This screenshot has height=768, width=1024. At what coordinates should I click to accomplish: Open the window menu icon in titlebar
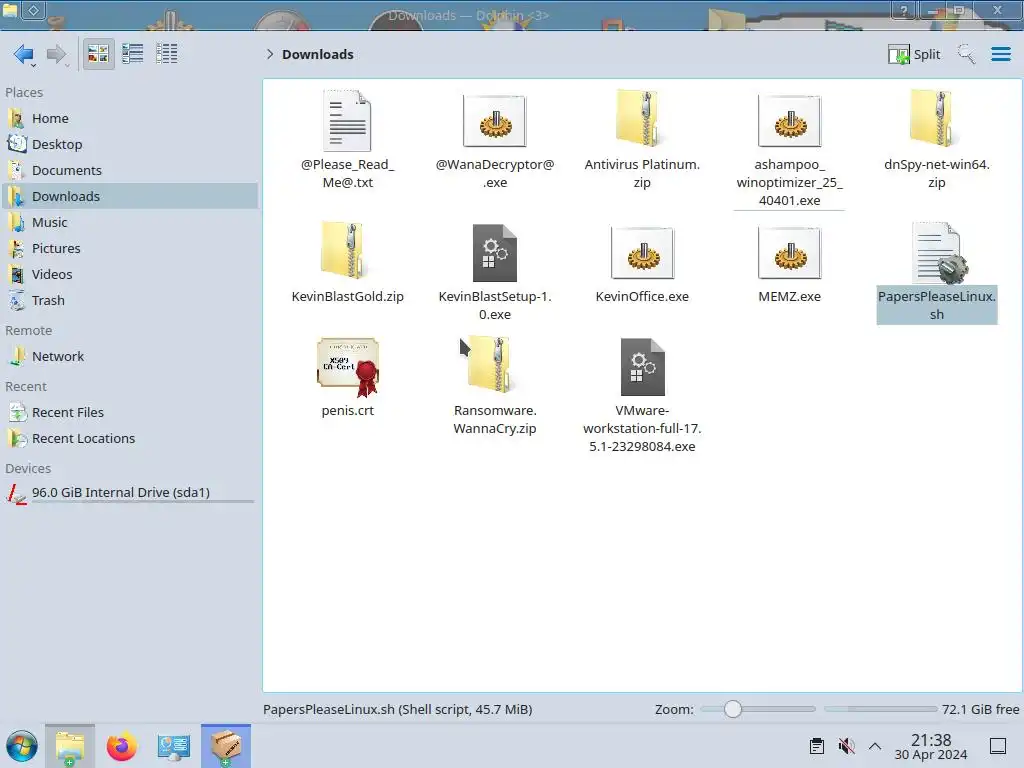coord(10,10)
